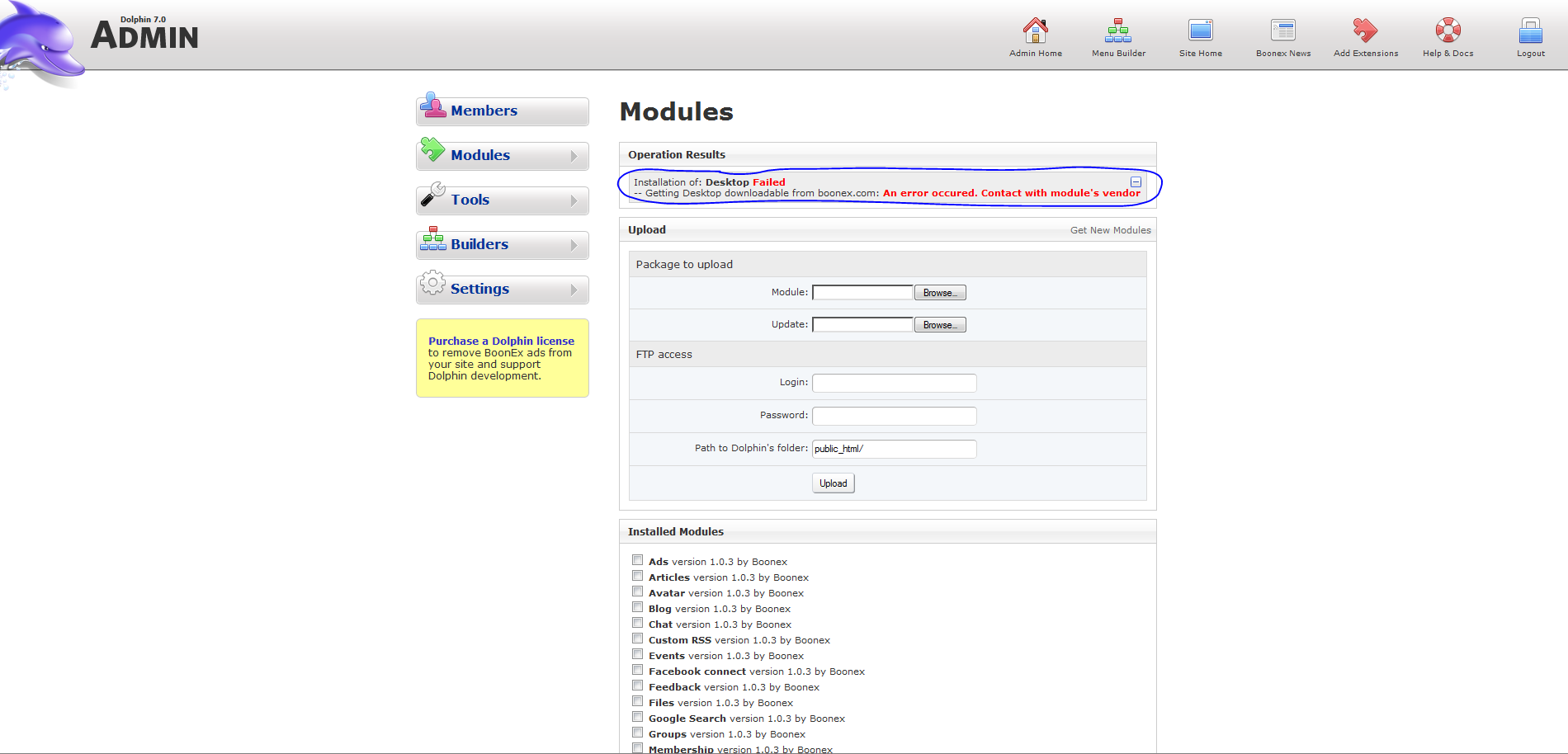
Task: Expand the Modules sidebar arrow
Action: 574,156
